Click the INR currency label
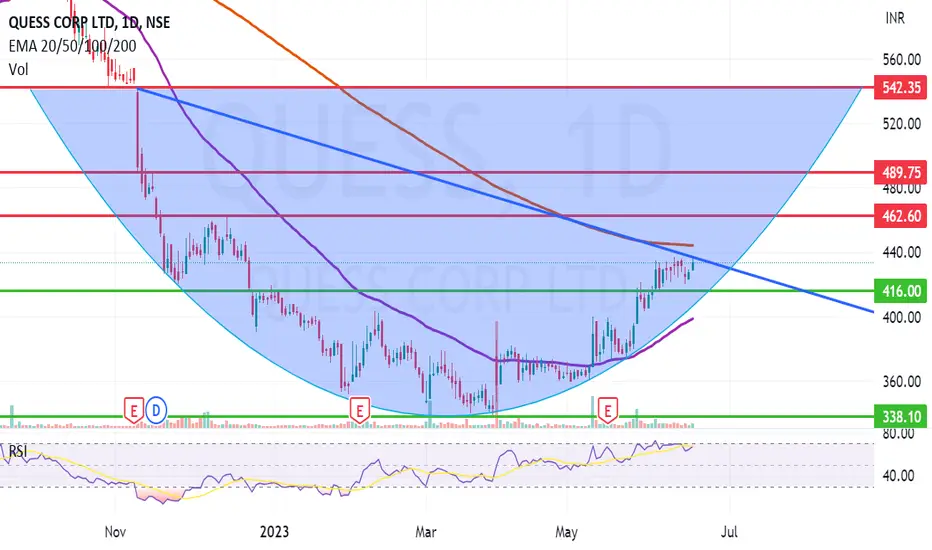Viewport: 932px width, 550px height. (895, 18)
